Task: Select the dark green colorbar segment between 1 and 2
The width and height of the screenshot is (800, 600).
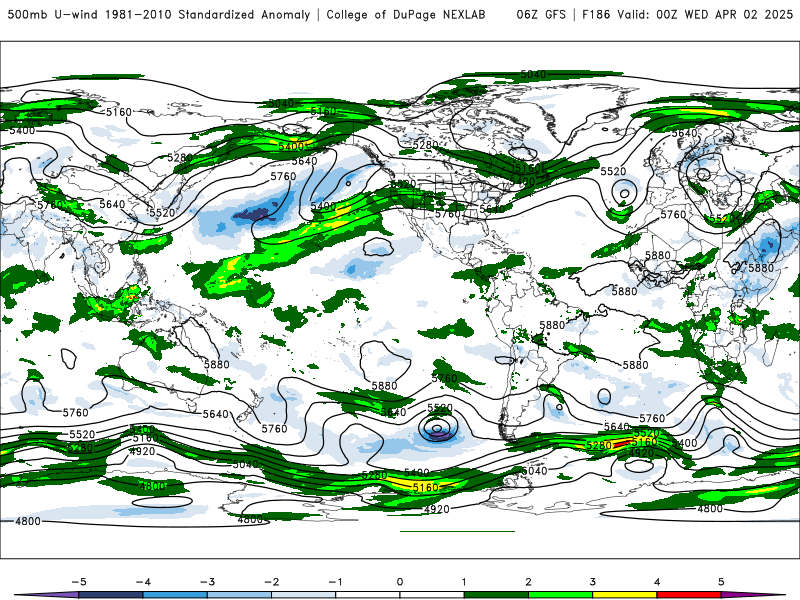Action: pos(496,595)
